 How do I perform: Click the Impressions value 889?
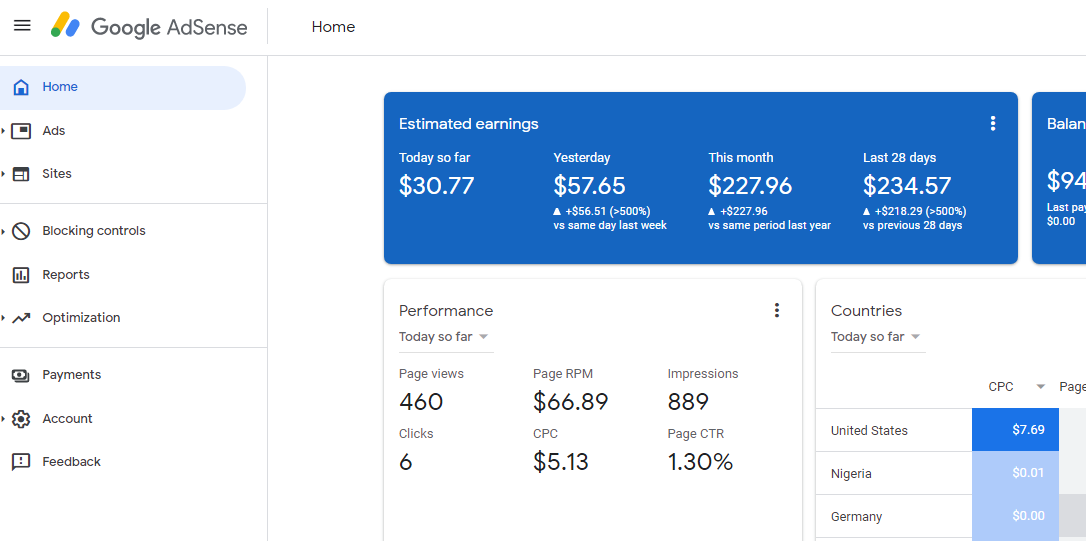[688, 402]
